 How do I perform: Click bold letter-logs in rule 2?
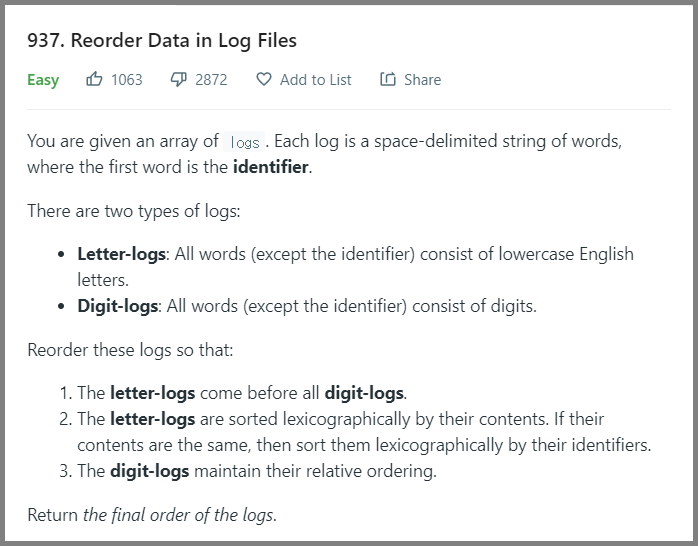click(x=153, y=419)
